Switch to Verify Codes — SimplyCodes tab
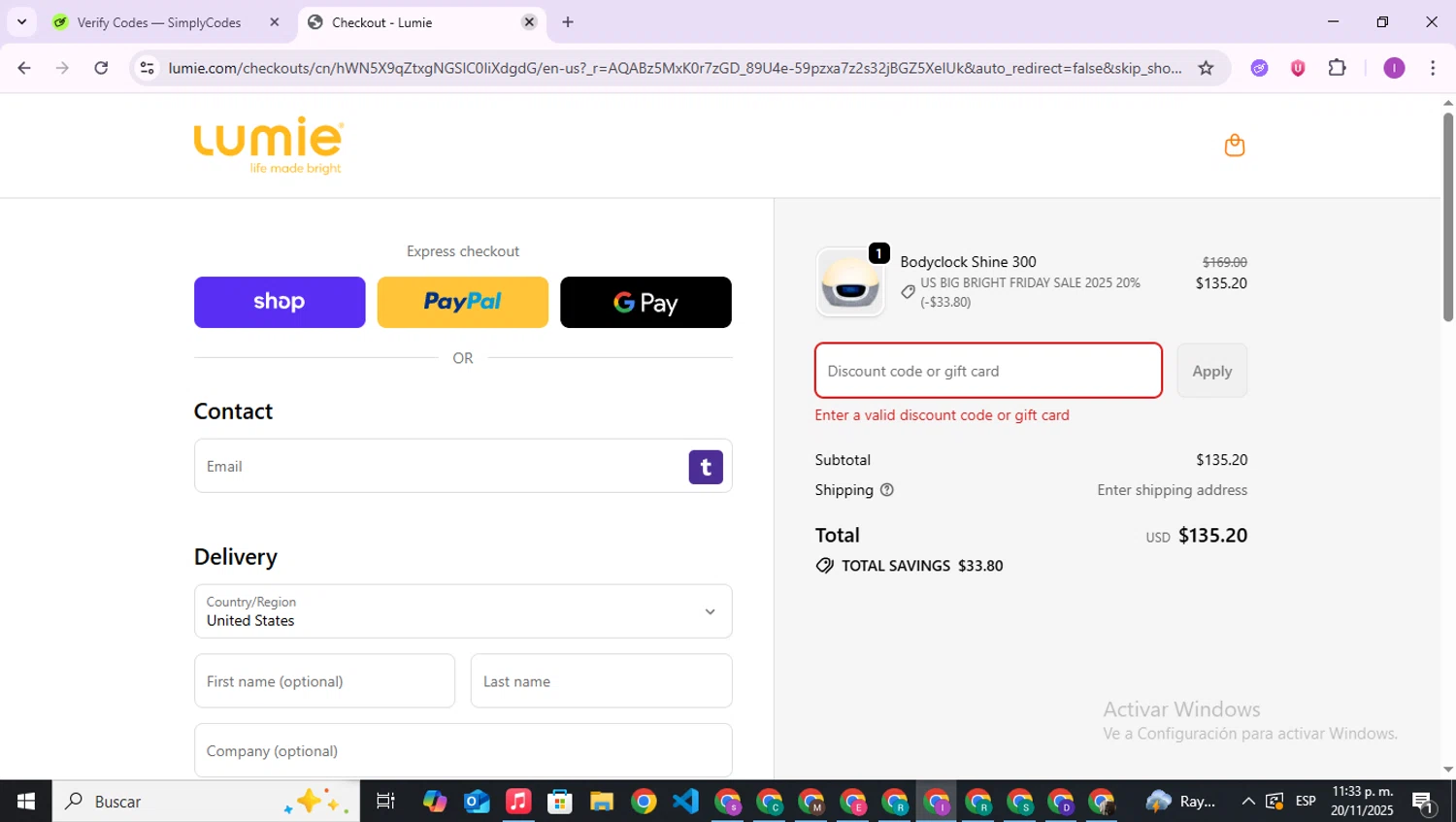 pos(158,22)
